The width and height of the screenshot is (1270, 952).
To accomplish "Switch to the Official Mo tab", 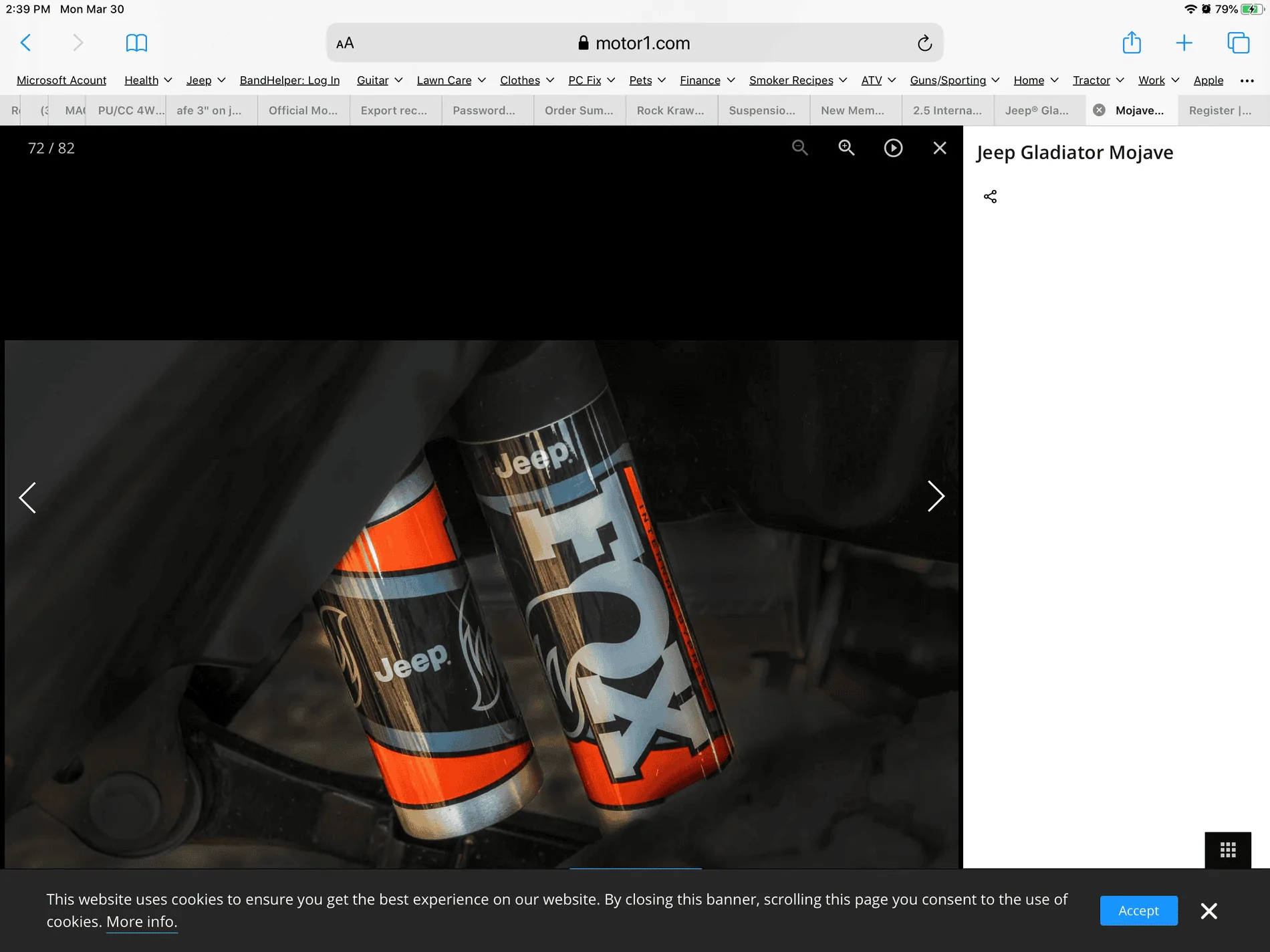I will pyautogui.click(x=303, y=110).
